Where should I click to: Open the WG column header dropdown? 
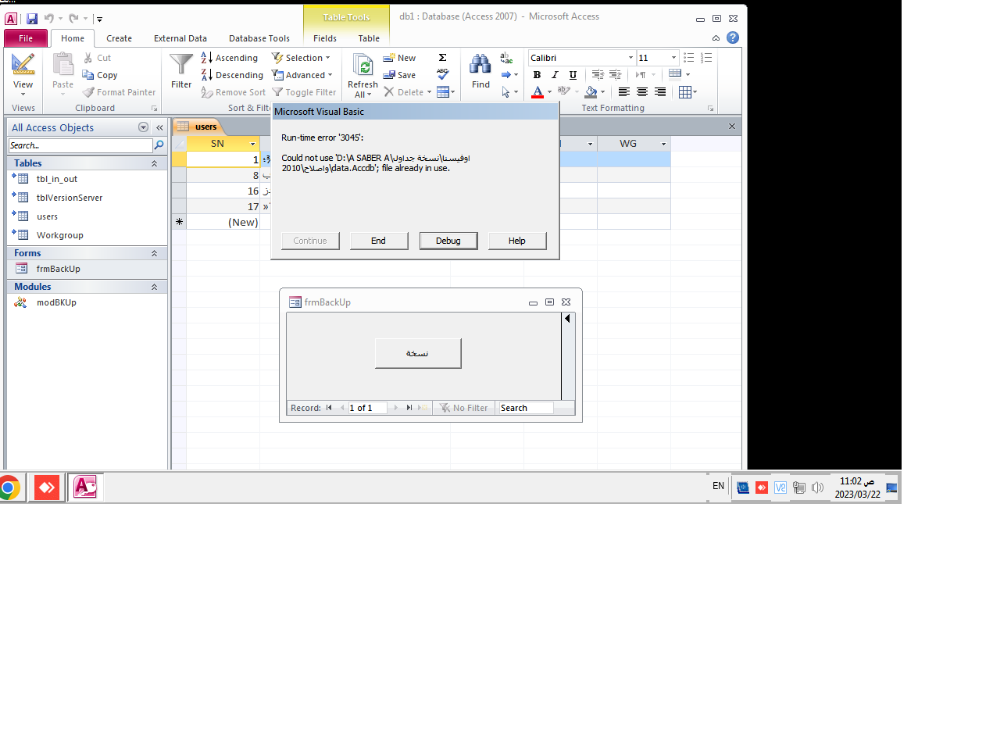pos(663,144)
